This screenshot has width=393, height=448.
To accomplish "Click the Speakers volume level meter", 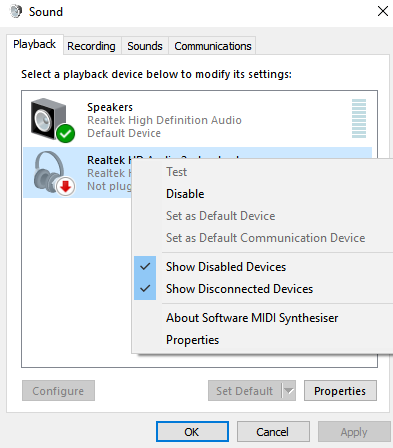I will click(x=359, y=118).
